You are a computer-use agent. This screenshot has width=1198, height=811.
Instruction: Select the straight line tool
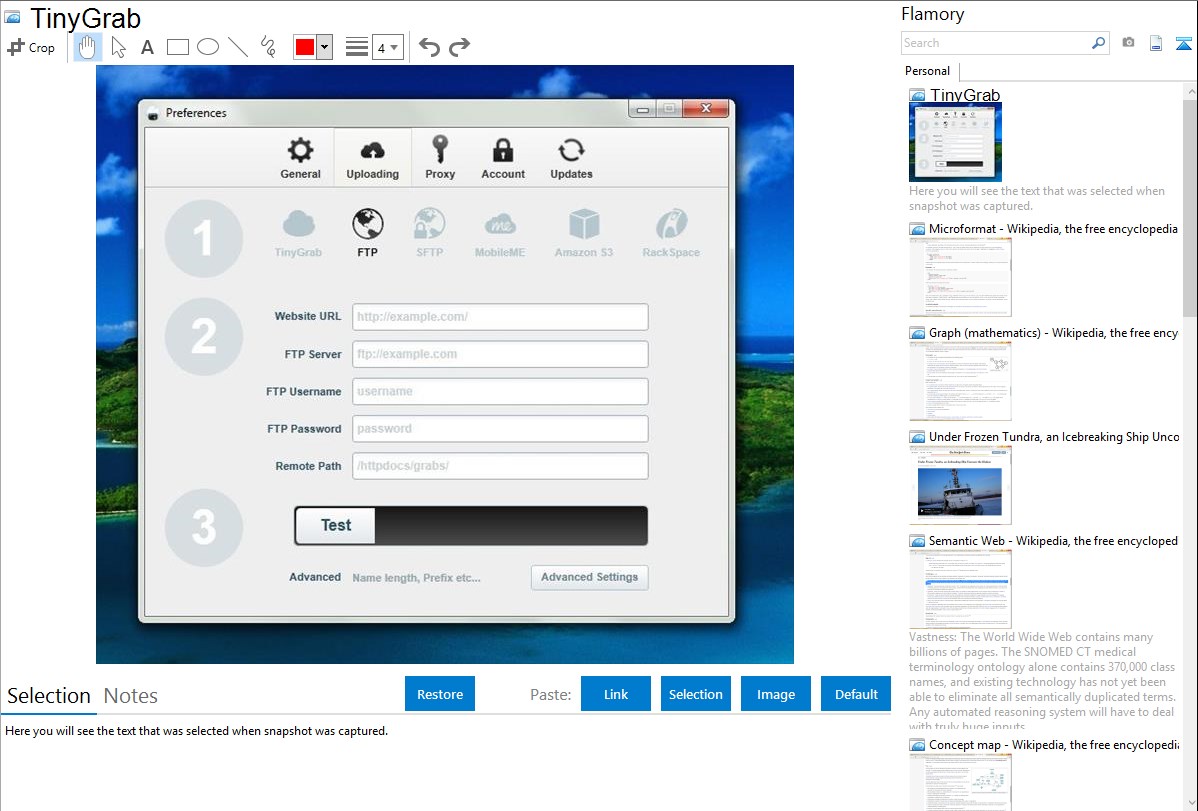[238, 47]
